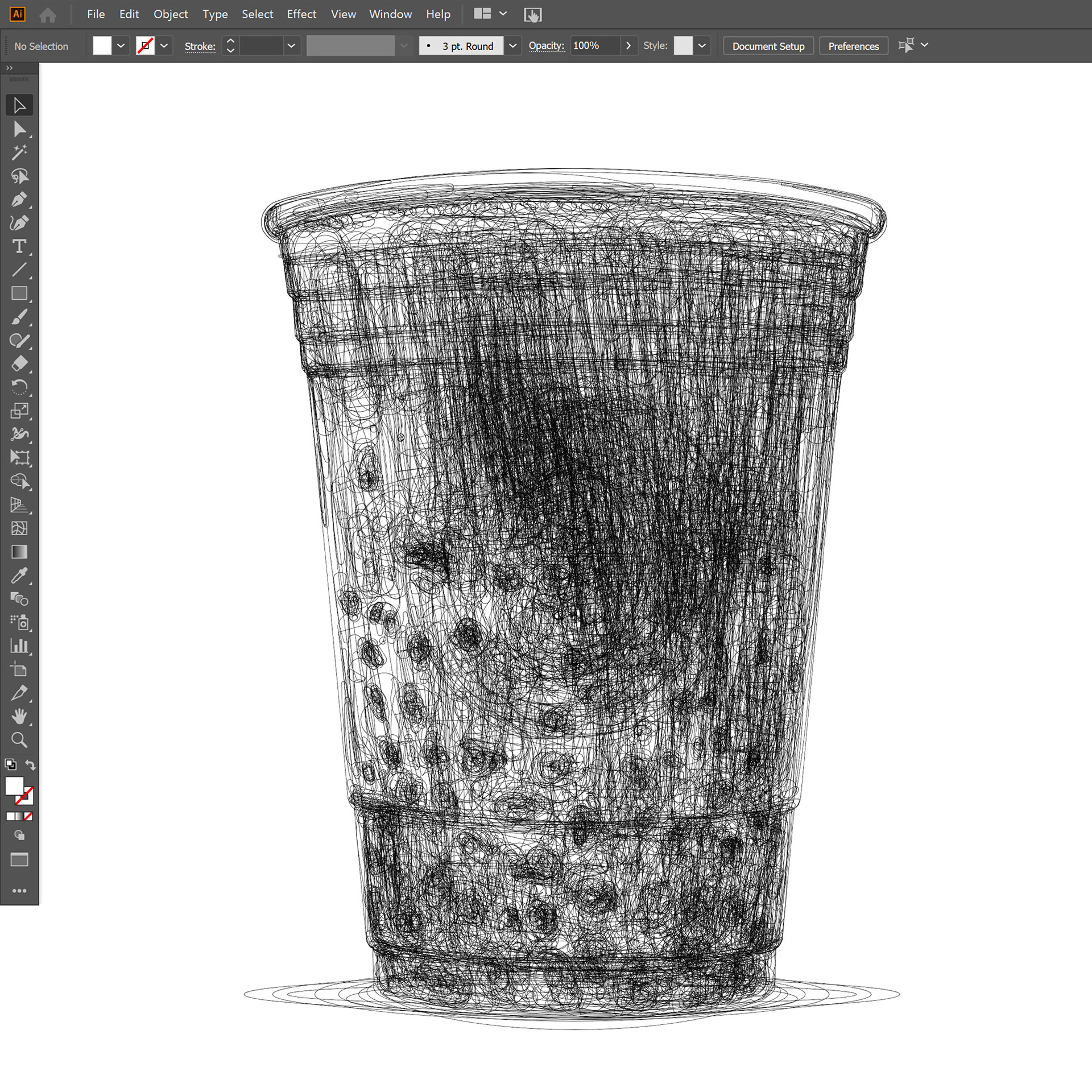This screenshot has width=1092, height=1092.
Task: Click the Document Setup button
Action: click(x=768, y=46)
